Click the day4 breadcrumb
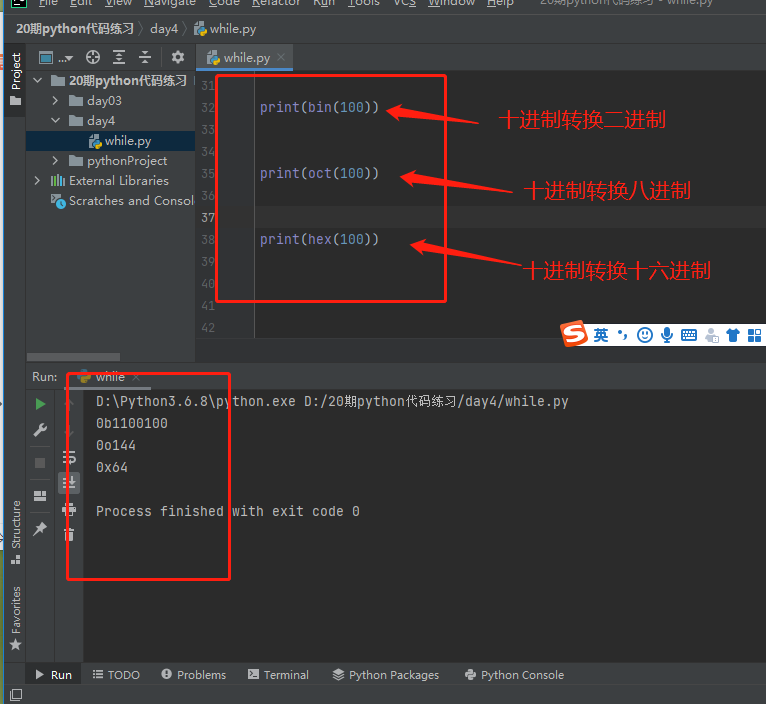 click(x=164, y=29)
